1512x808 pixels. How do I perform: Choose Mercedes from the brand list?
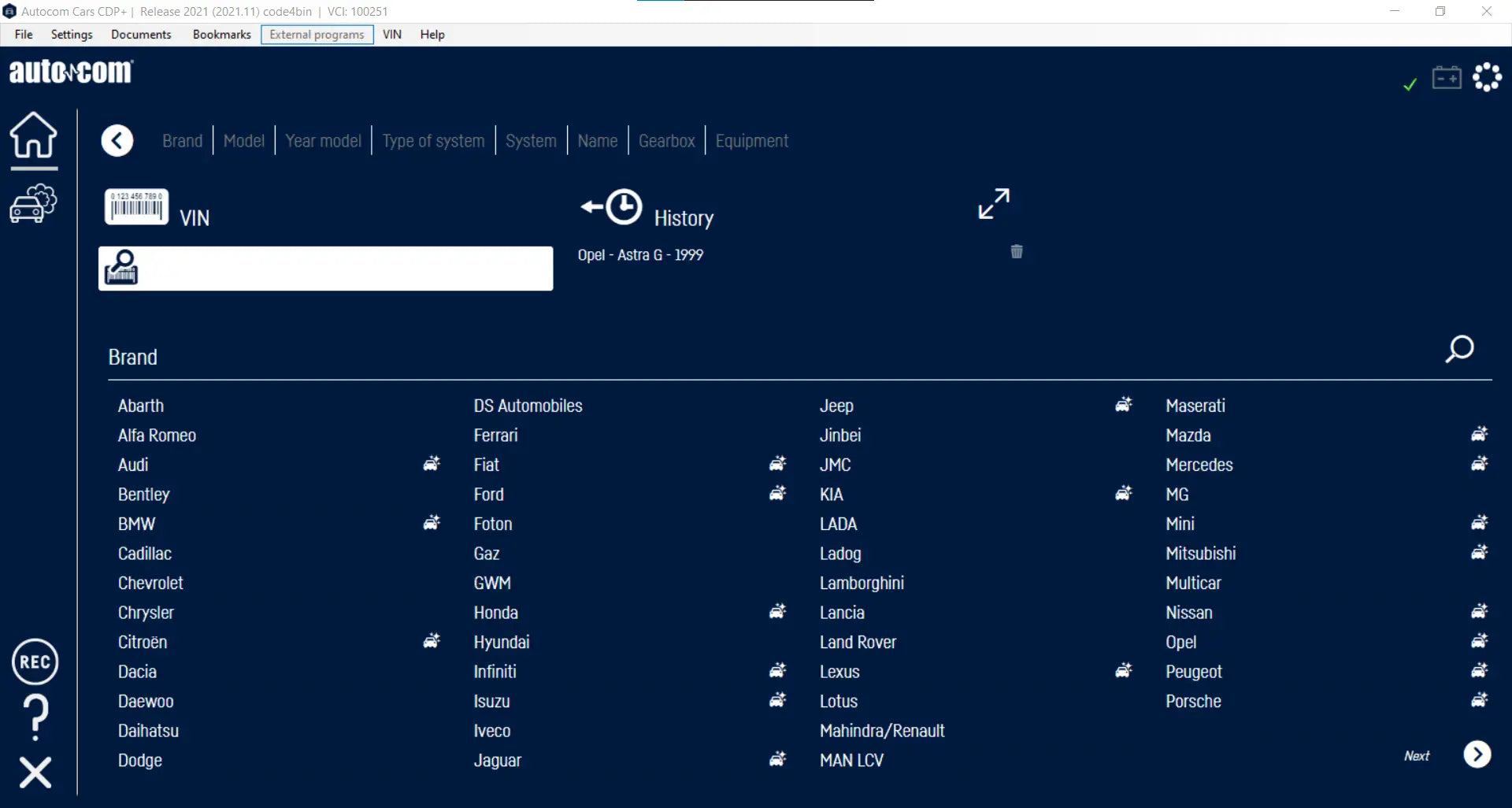point(1199,465)
